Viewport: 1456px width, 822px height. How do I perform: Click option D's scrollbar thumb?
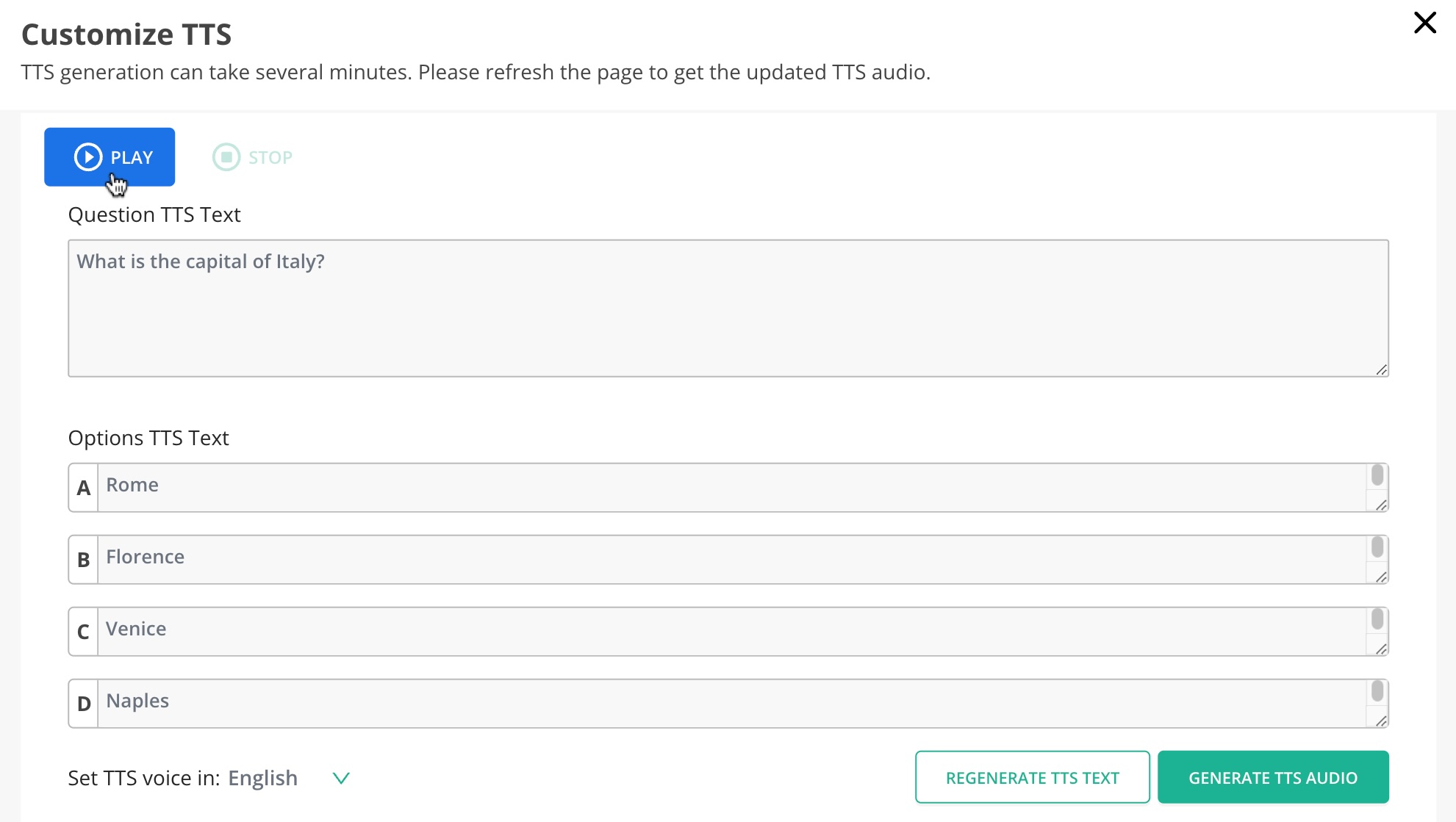1377,691
